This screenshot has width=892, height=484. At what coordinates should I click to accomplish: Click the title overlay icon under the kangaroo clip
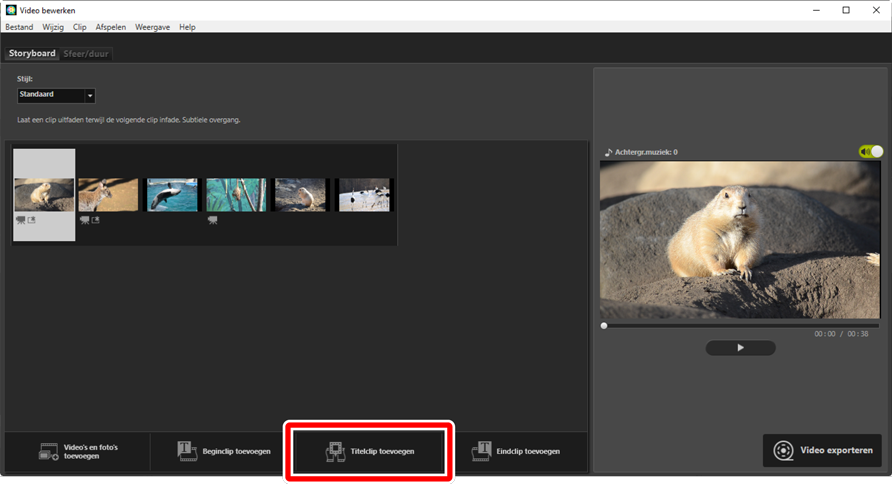[96, 220]
